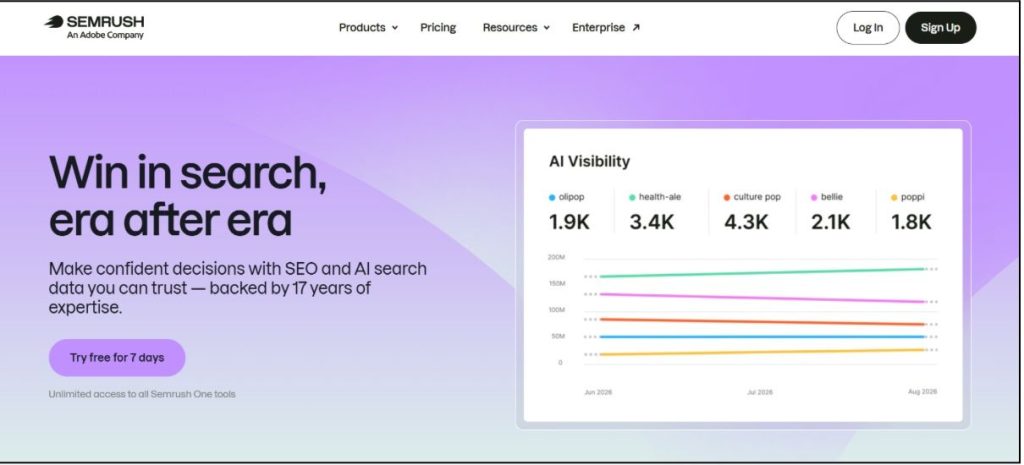Start the Try free for 7 days trial
1024x465 pixels.
click(117, 357)
